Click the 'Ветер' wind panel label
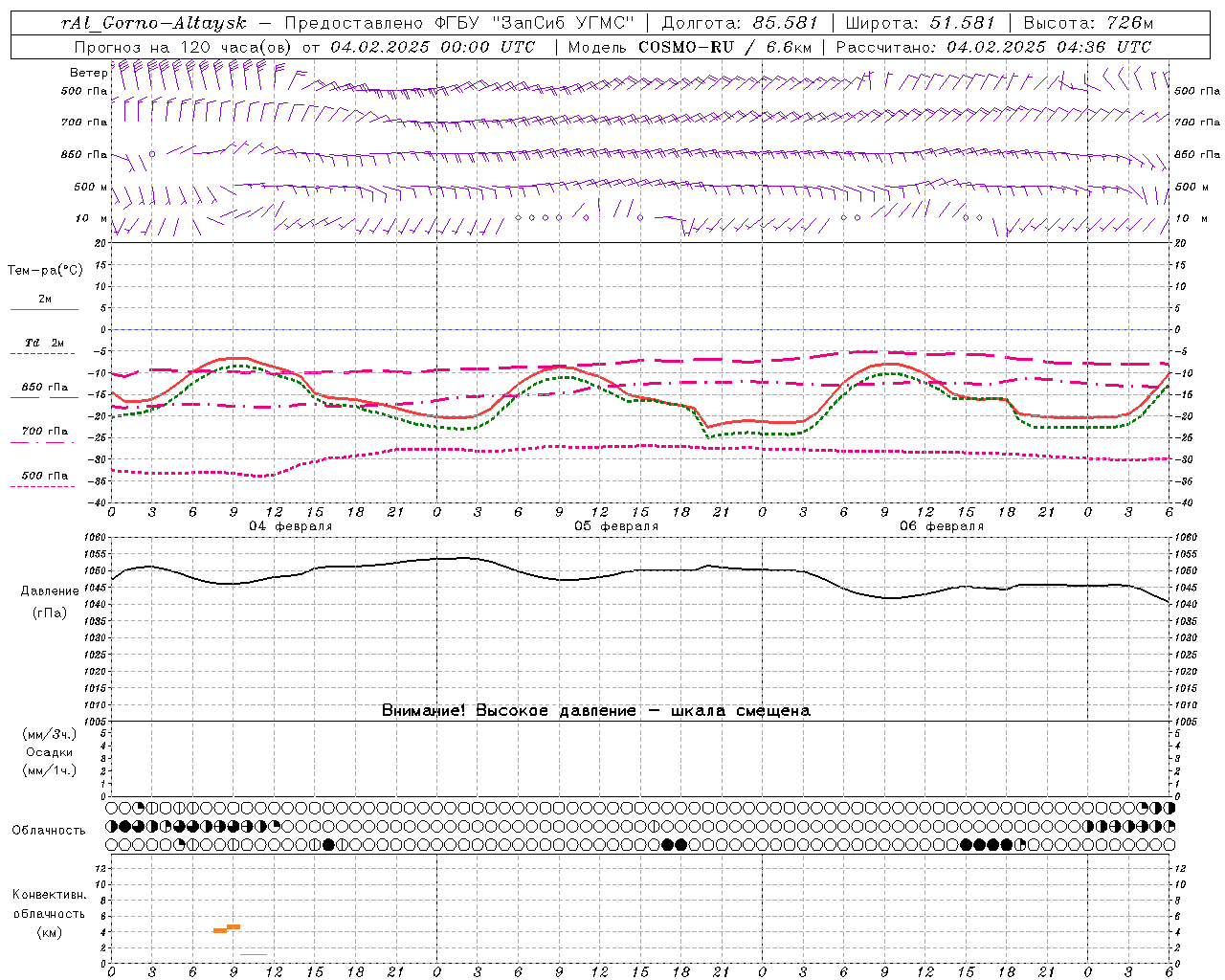 coord(88,73)
